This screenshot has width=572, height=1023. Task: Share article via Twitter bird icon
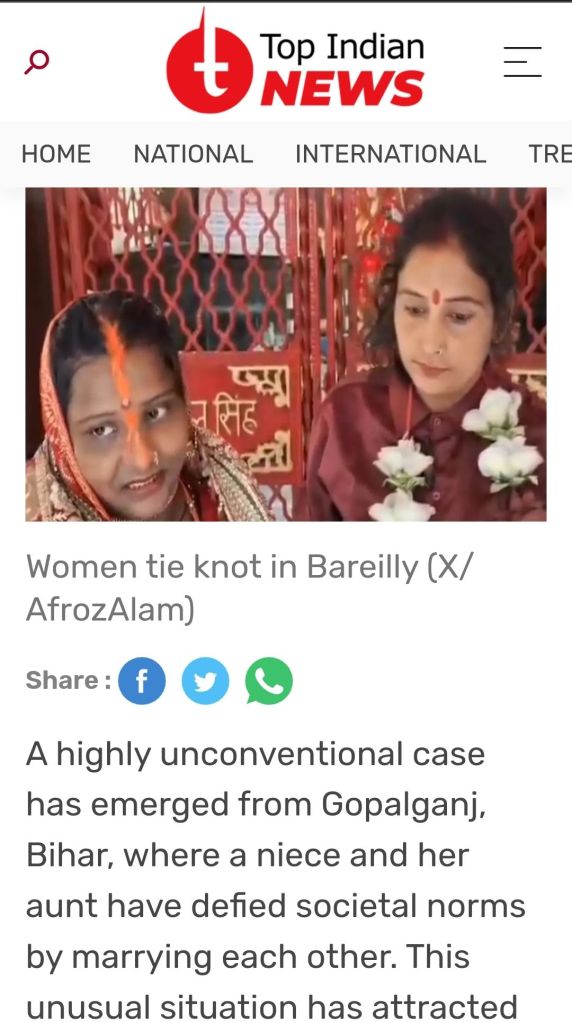point(205,681)
